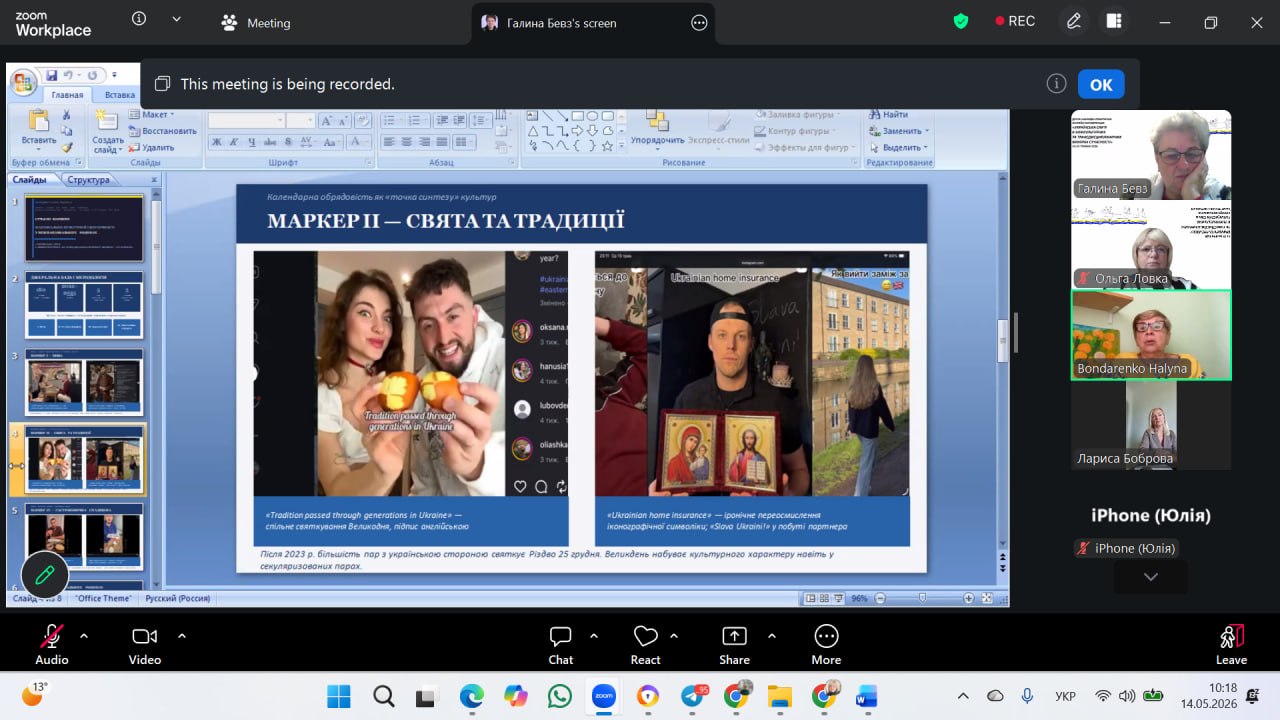Click the green annotate pencil button
This screenshot has height=720, width=1280.
click(45, 575)
